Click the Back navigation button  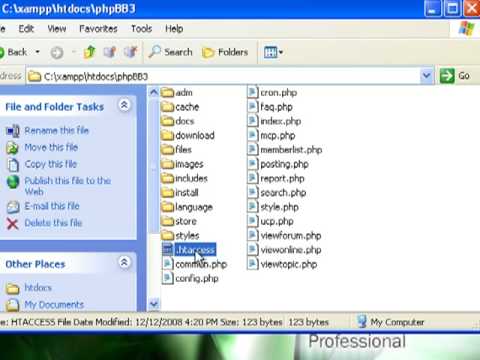click(x=14, y=52)
